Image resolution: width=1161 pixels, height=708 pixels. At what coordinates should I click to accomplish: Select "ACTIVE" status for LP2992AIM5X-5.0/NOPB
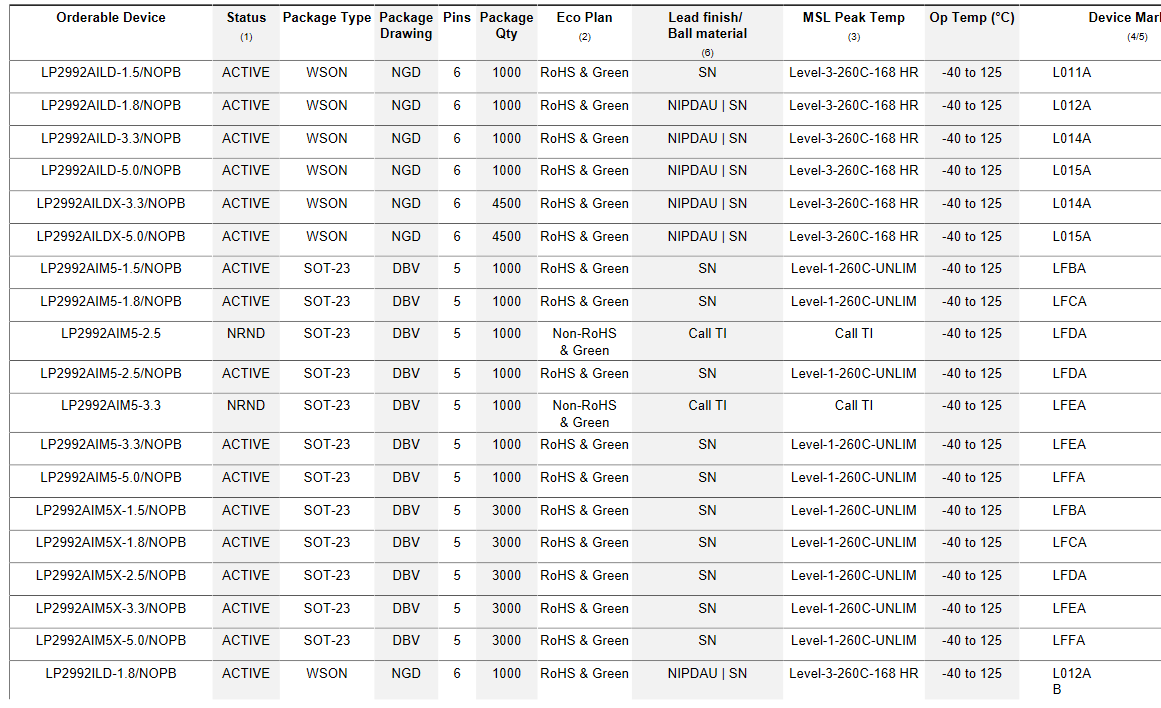[x=246, y=641]
